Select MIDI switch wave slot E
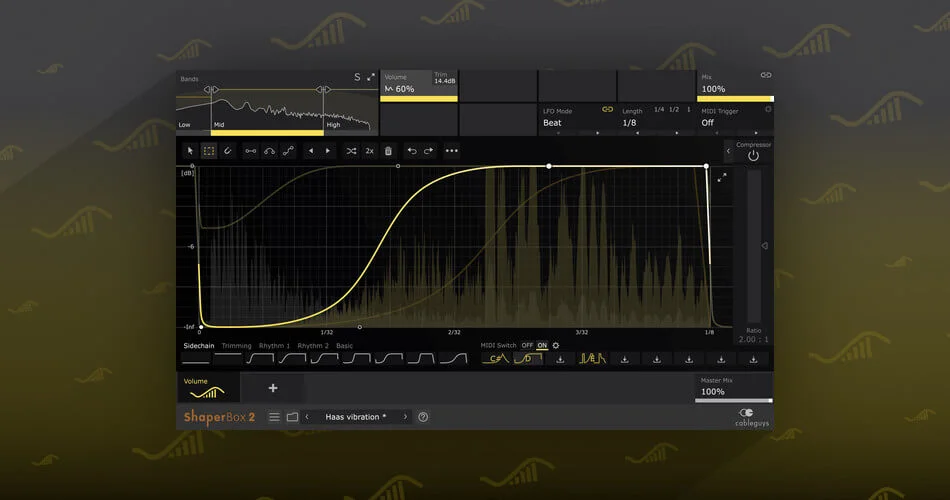The height and width of the screenshot is (500, 950). [x=592, y=359]
